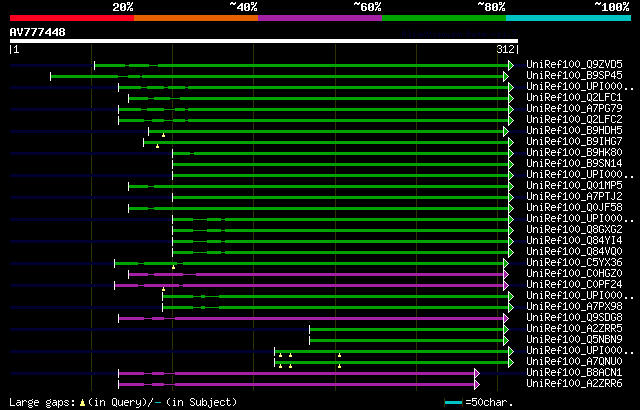Click the green ~80% identity legend segment
This screenshot has width=640, height=410.
[444, 18]
